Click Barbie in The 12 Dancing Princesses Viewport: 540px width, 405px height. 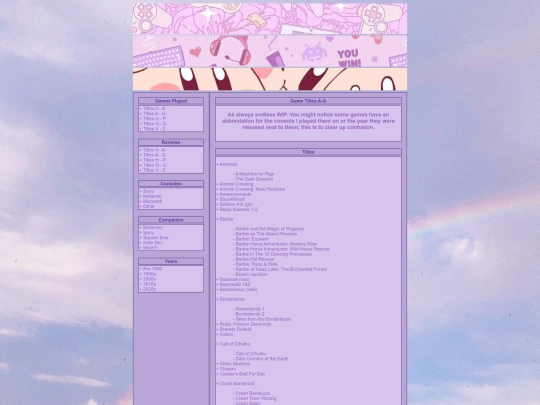click(274, 254)
